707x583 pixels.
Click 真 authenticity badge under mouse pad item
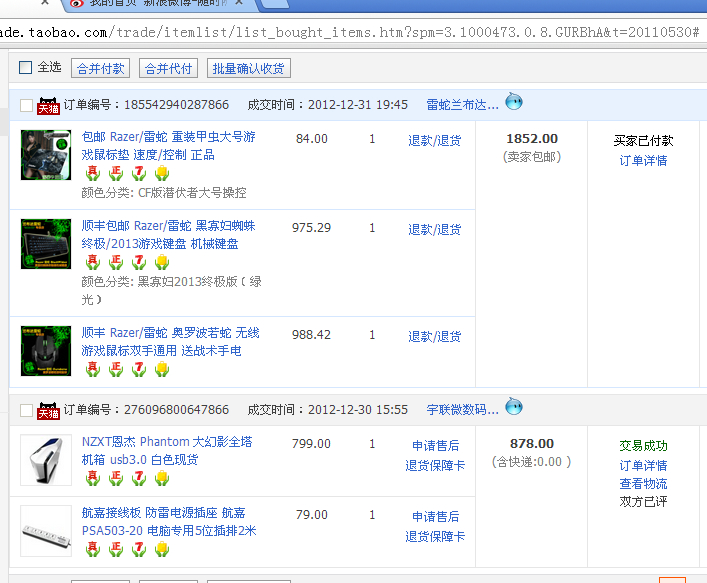point(93,173)
